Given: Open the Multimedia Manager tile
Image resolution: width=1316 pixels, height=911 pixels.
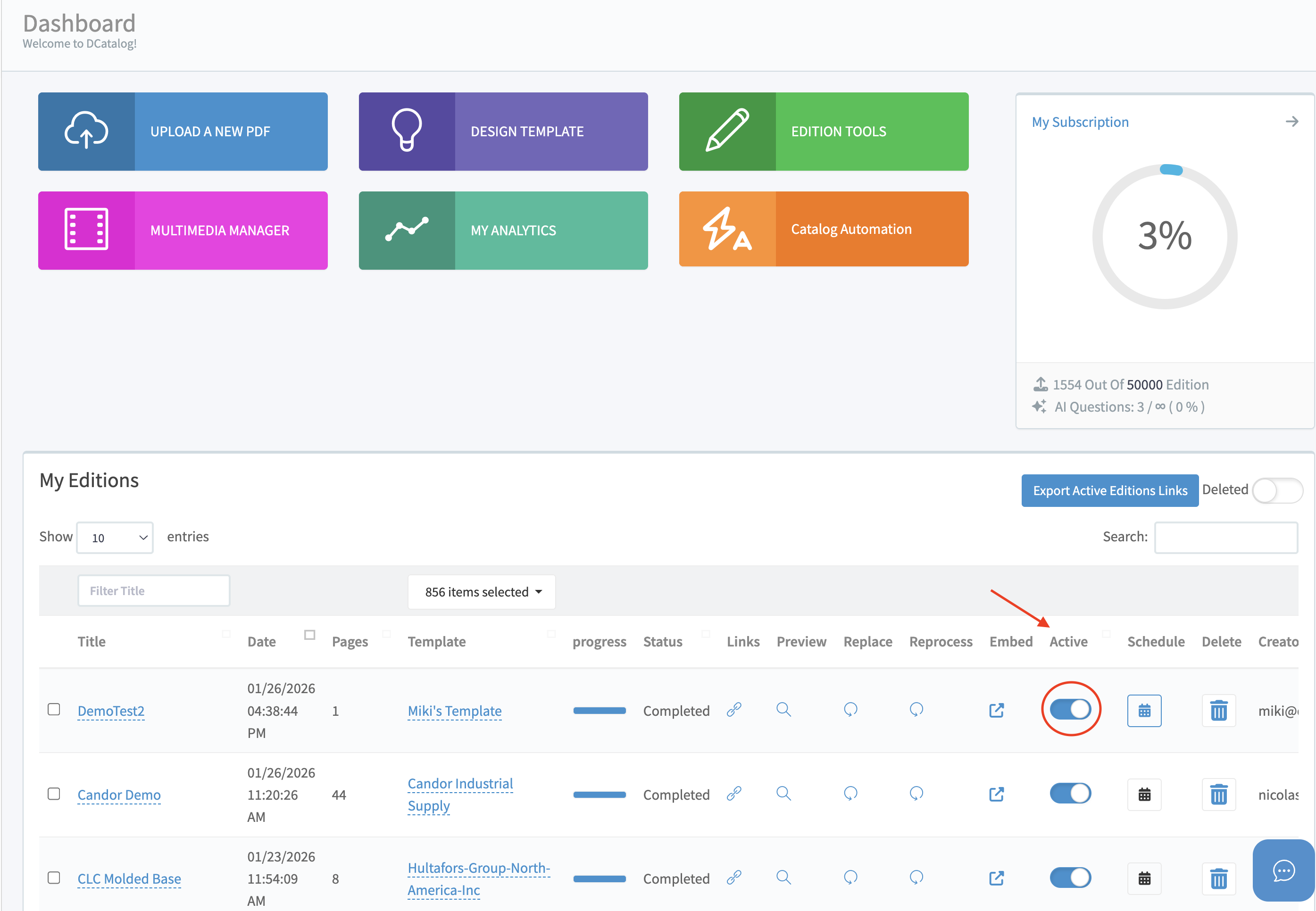Looking at the screenshot, I should 183,231.
